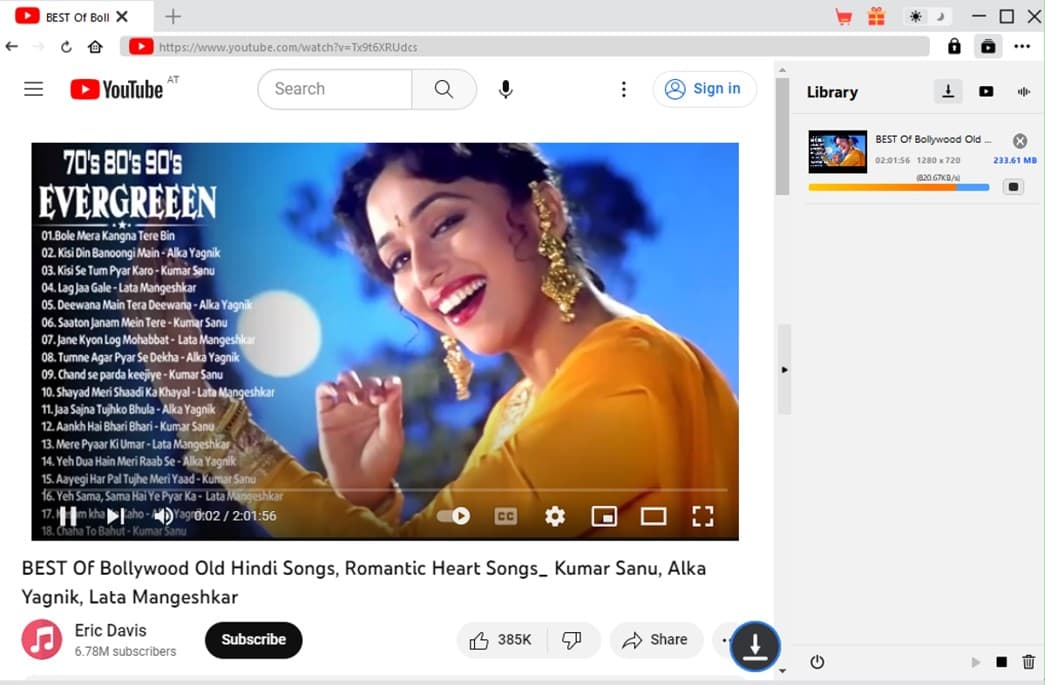Viewport: 1045px width, 685px height.
Task: Open the shopping cart icon
Action: tap(843, 17)
